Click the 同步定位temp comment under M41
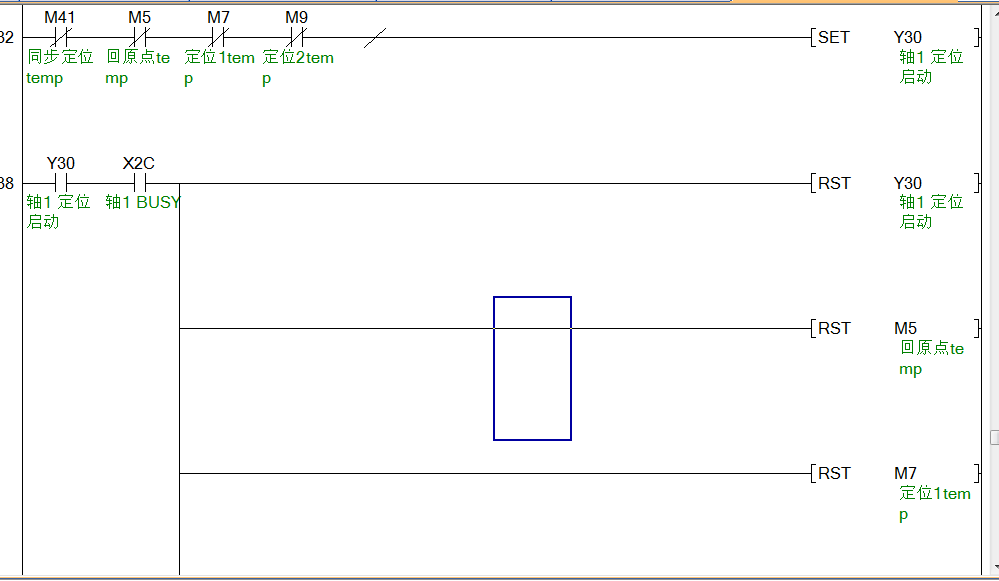The image size is (999, 581). [x=60, y=68]
